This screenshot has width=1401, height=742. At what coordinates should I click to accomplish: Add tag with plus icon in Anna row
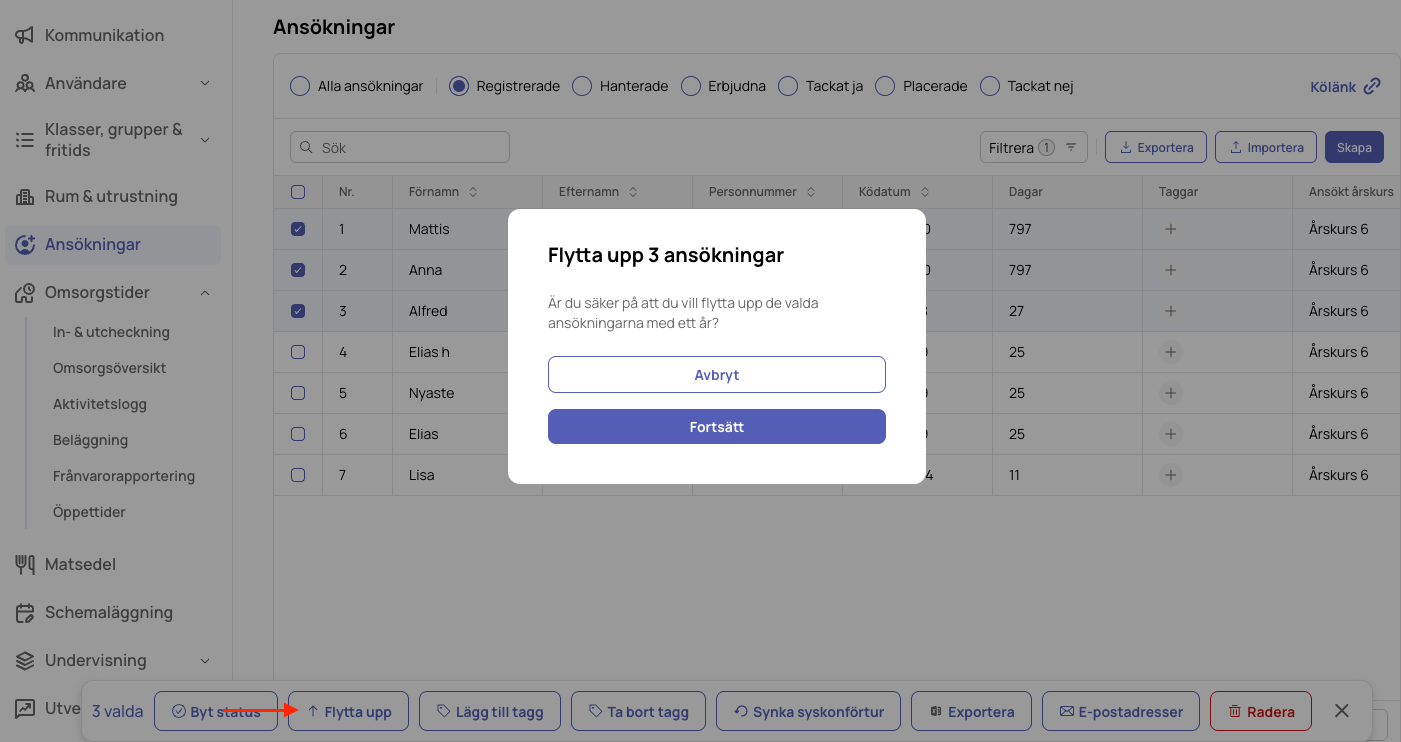(1171, 270)
